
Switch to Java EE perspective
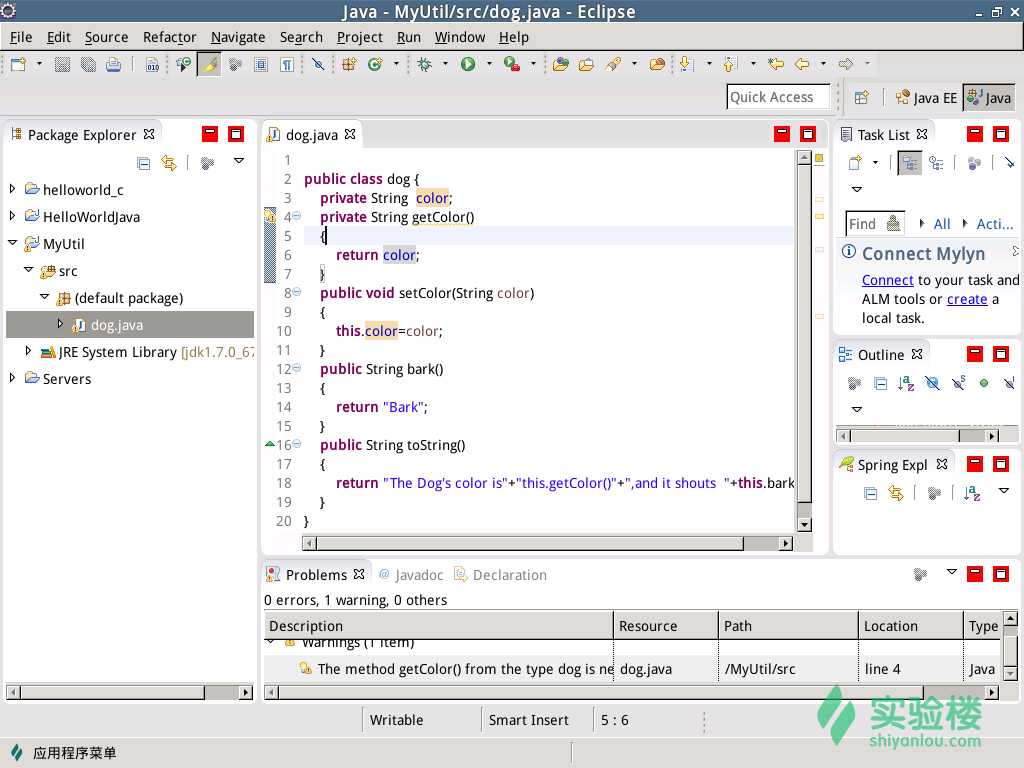[x=926, y=98]
